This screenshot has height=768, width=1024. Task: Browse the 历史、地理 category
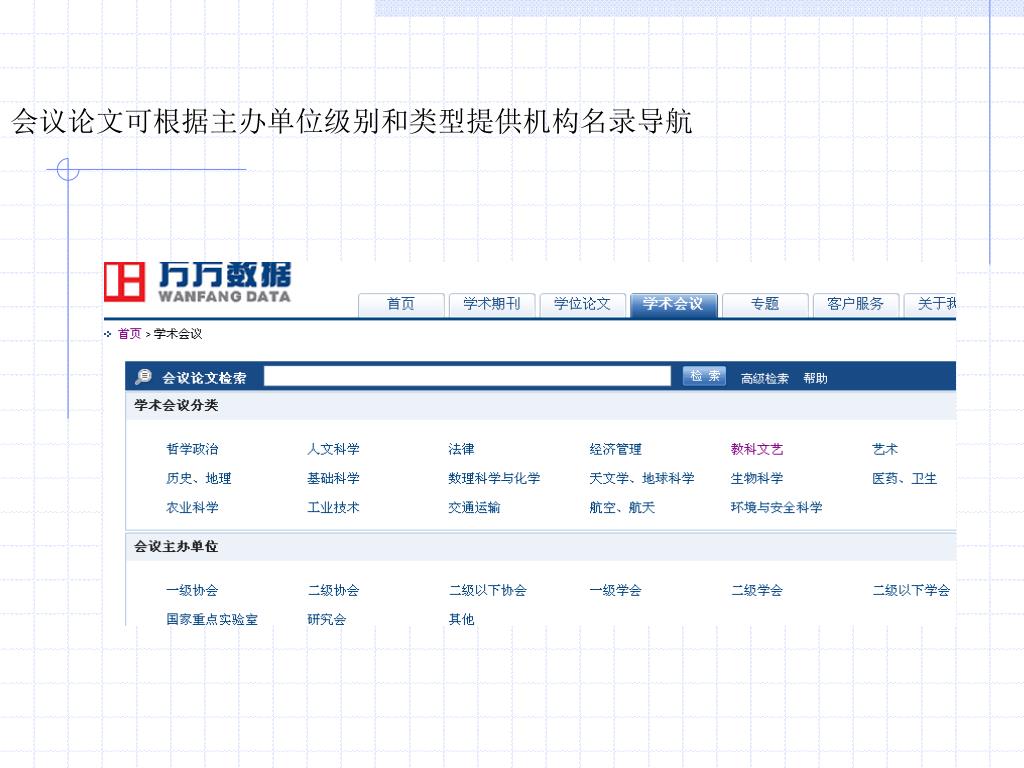pyautogui.click(x=199, y=479)
